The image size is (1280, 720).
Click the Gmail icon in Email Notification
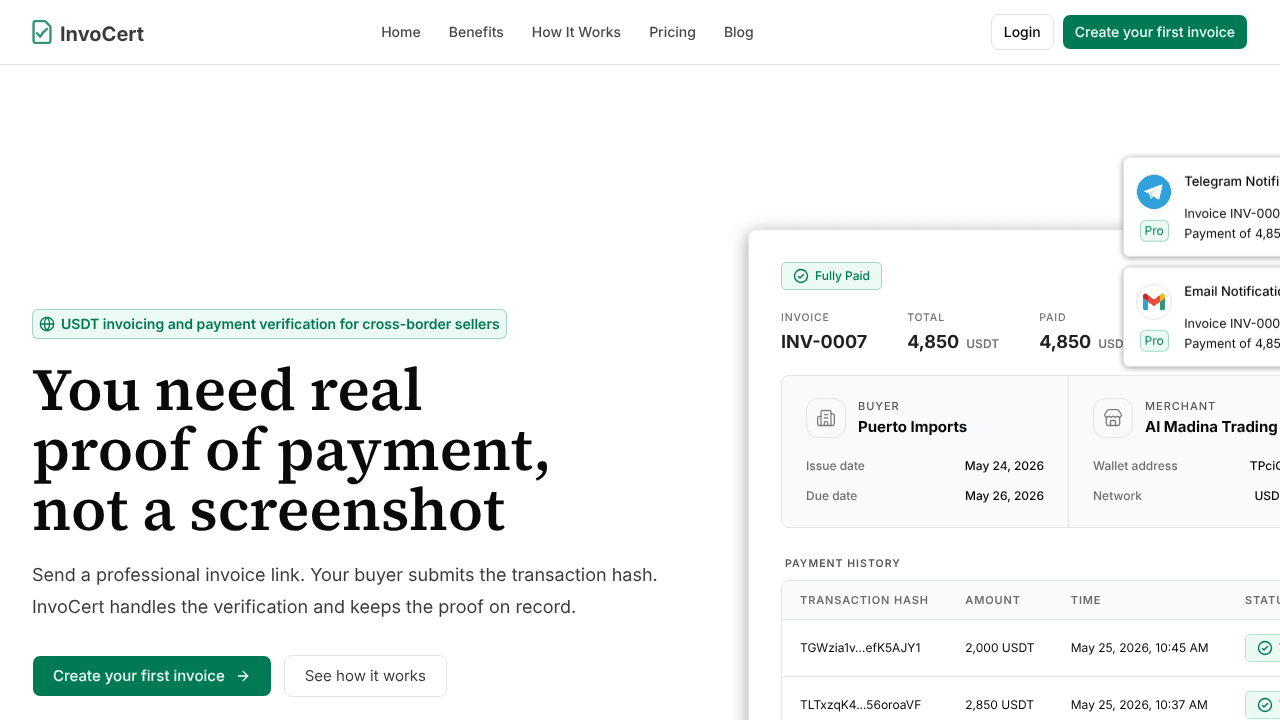(x=1154, y=302)
